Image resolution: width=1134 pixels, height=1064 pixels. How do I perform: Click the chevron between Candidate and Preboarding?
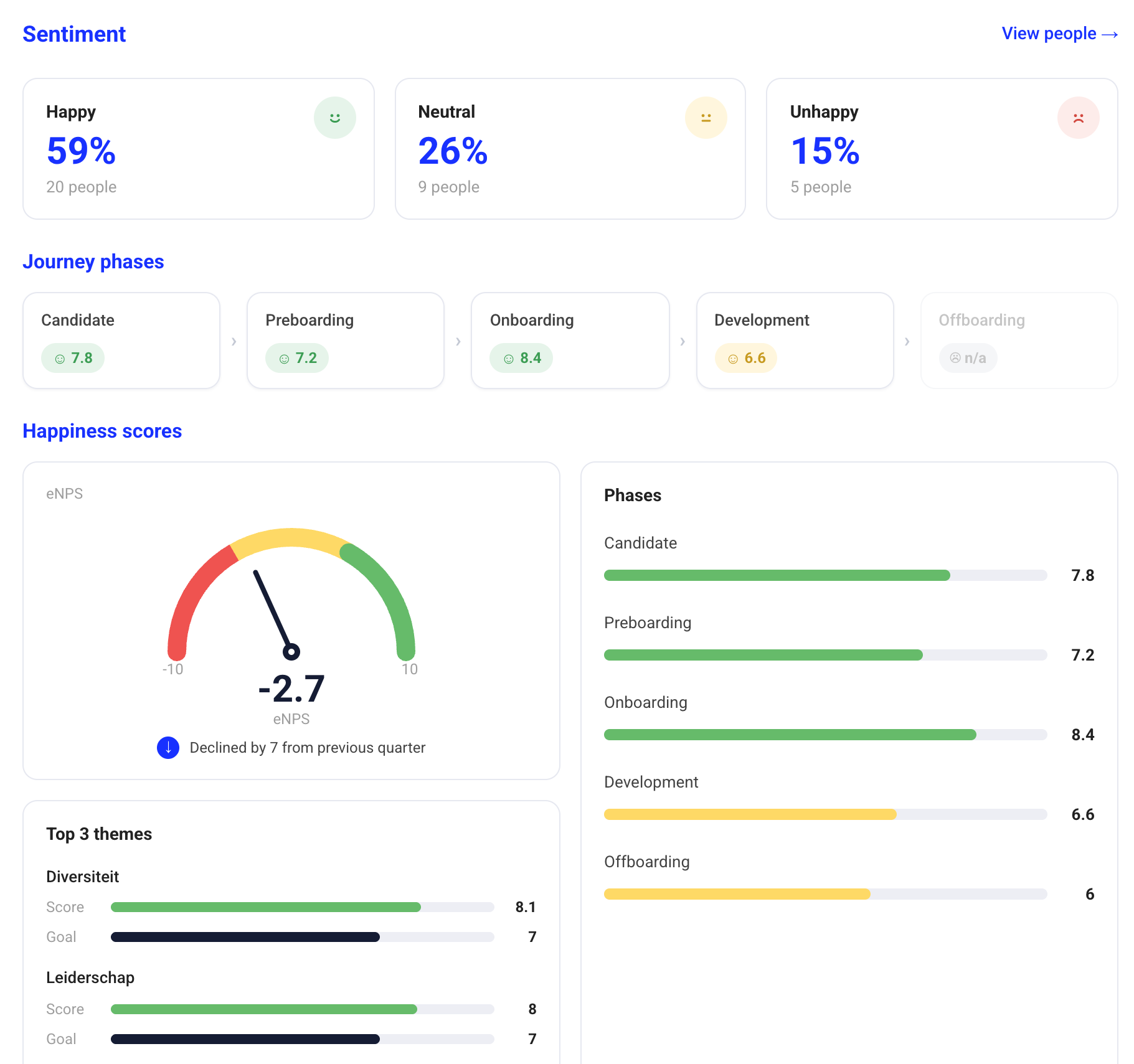click(234, 341)
